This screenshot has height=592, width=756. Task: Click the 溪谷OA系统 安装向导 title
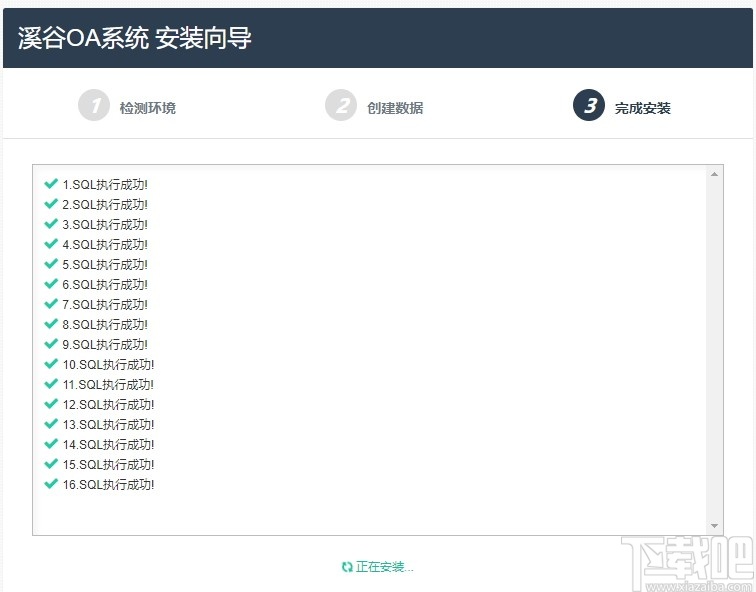135,38
